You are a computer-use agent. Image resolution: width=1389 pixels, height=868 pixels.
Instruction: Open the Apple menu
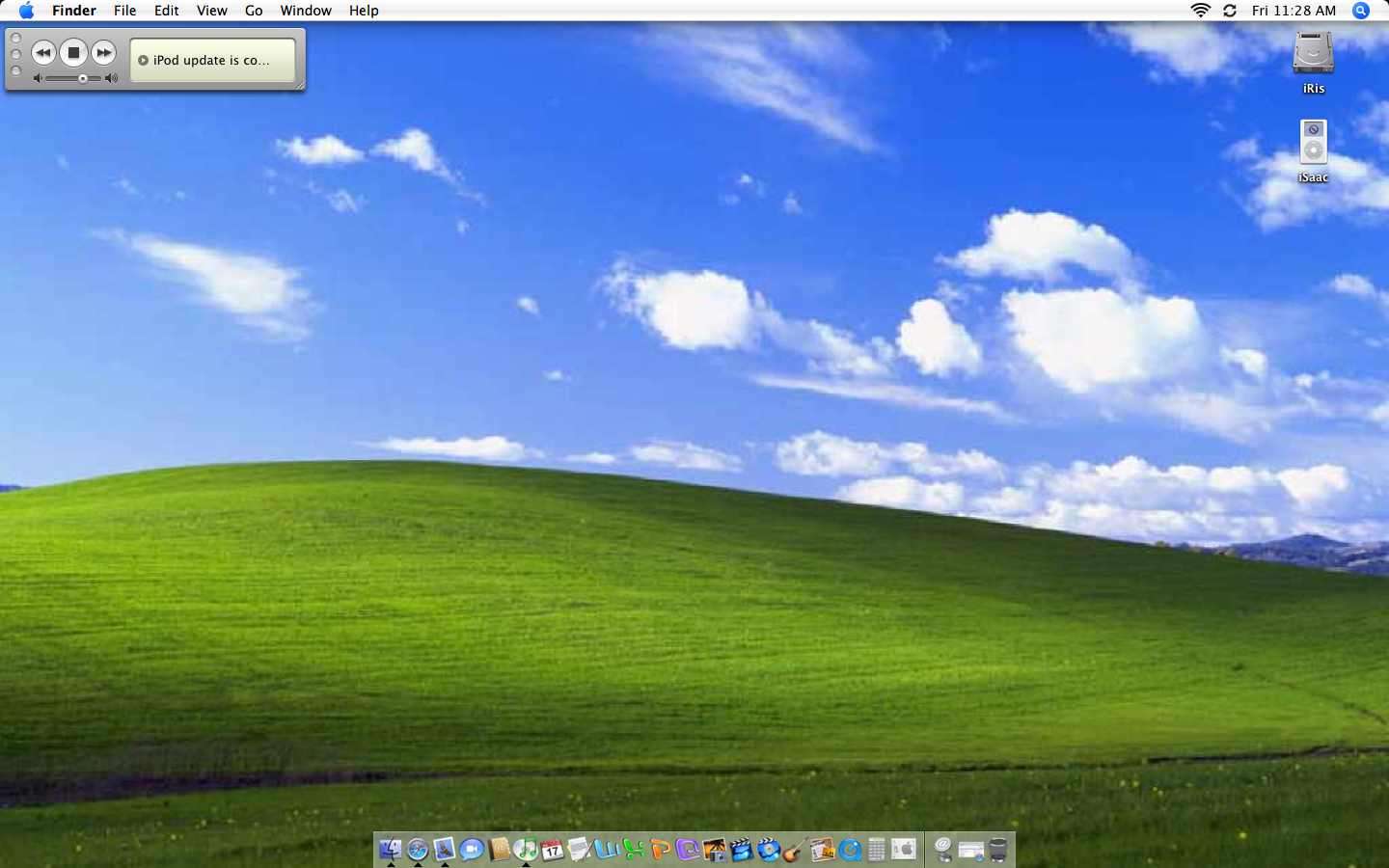click(x=26, y=11)
